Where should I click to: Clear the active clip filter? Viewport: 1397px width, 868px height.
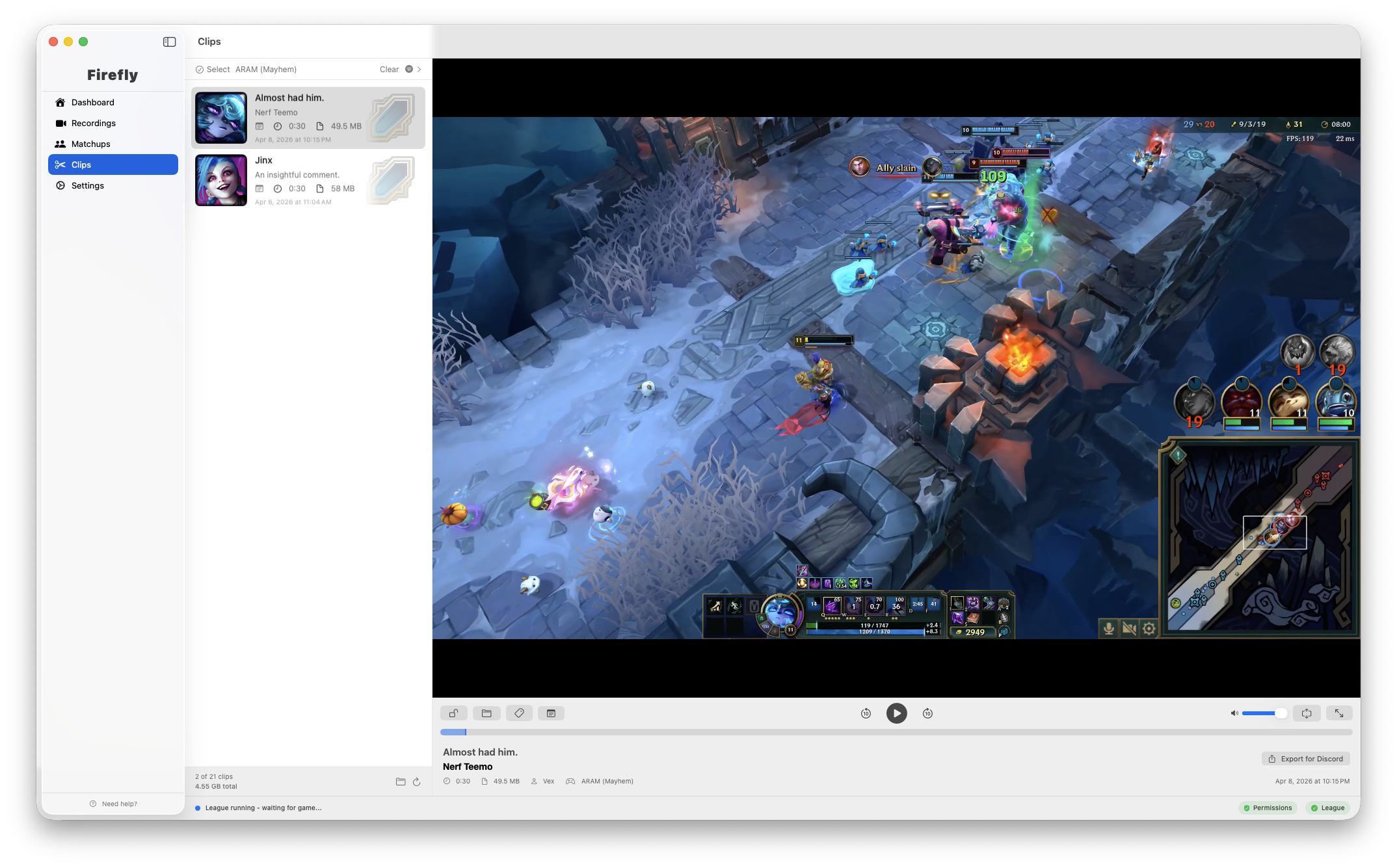389,70
